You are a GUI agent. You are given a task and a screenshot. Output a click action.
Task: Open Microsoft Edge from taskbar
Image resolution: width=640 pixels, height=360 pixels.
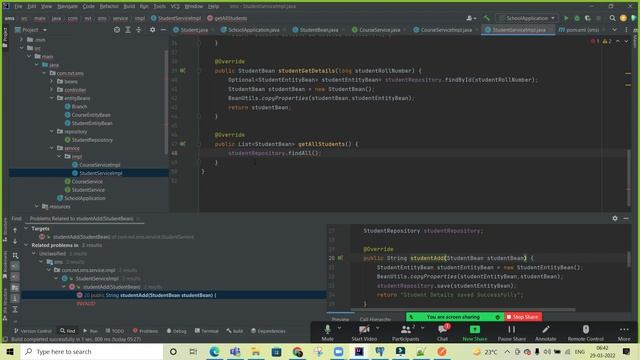[214, 351]
